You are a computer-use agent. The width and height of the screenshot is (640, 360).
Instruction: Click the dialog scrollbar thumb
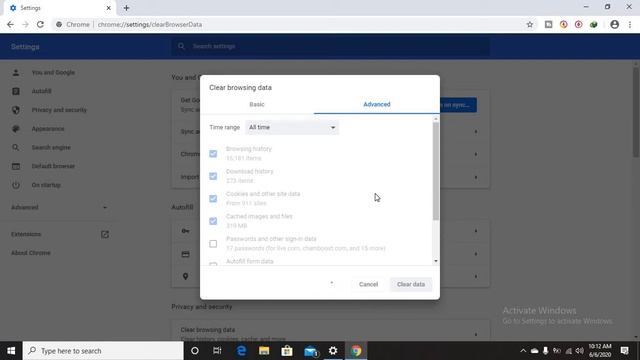click(436, 171)
